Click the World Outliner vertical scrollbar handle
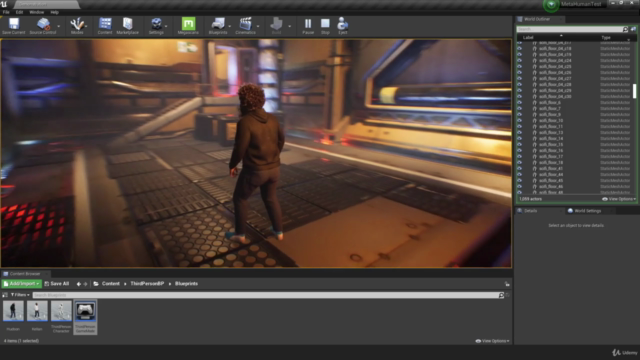 click(x=634, y=91)
